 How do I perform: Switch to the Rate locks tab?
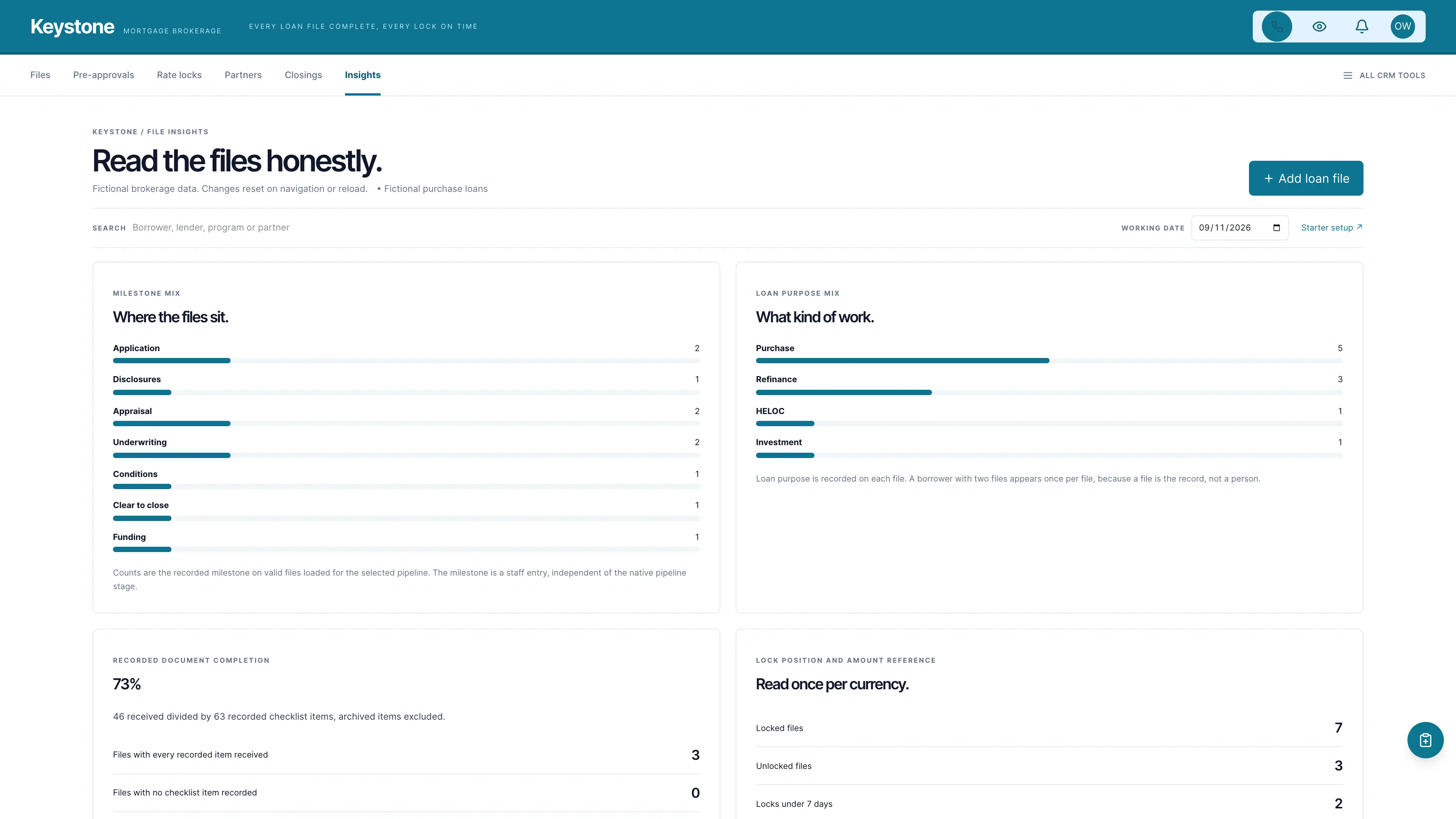(x=179, y=75)
